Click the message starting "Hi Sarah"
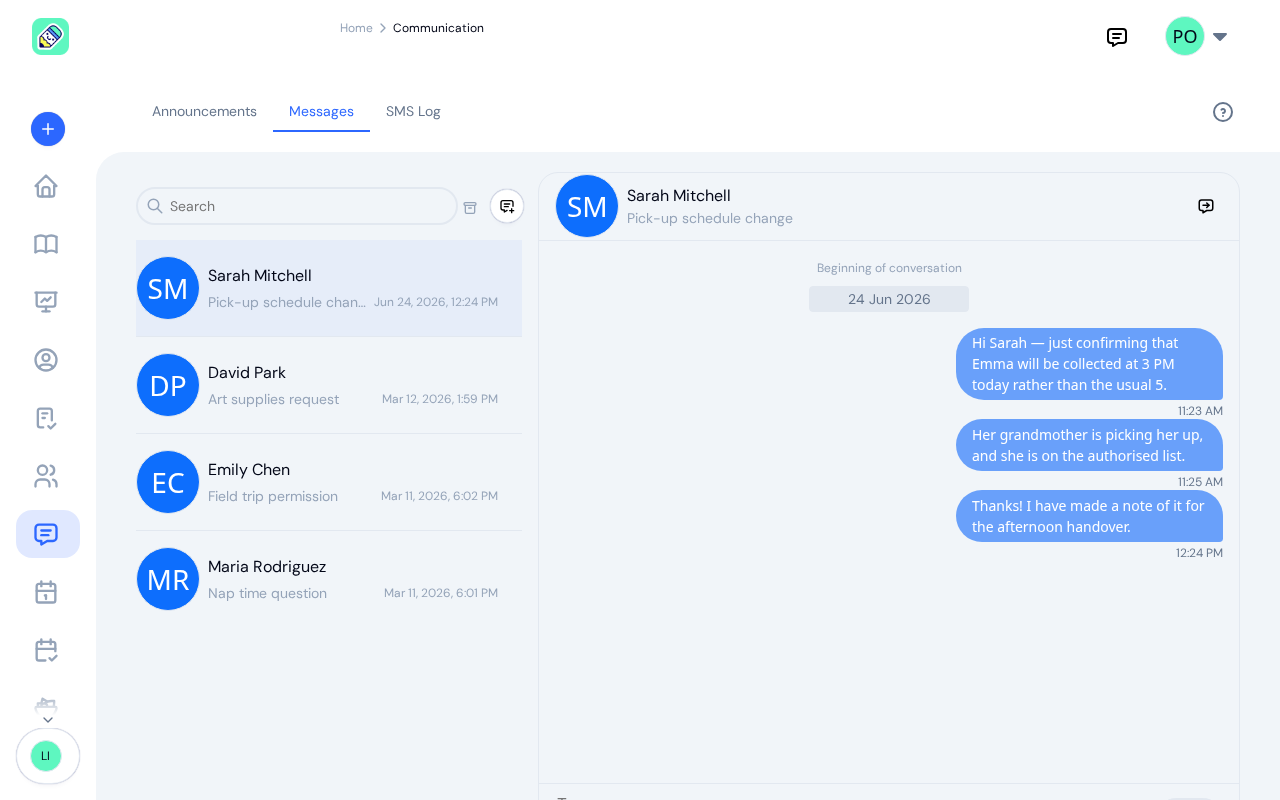1280x800 pixels. [x=1089, y=364]
